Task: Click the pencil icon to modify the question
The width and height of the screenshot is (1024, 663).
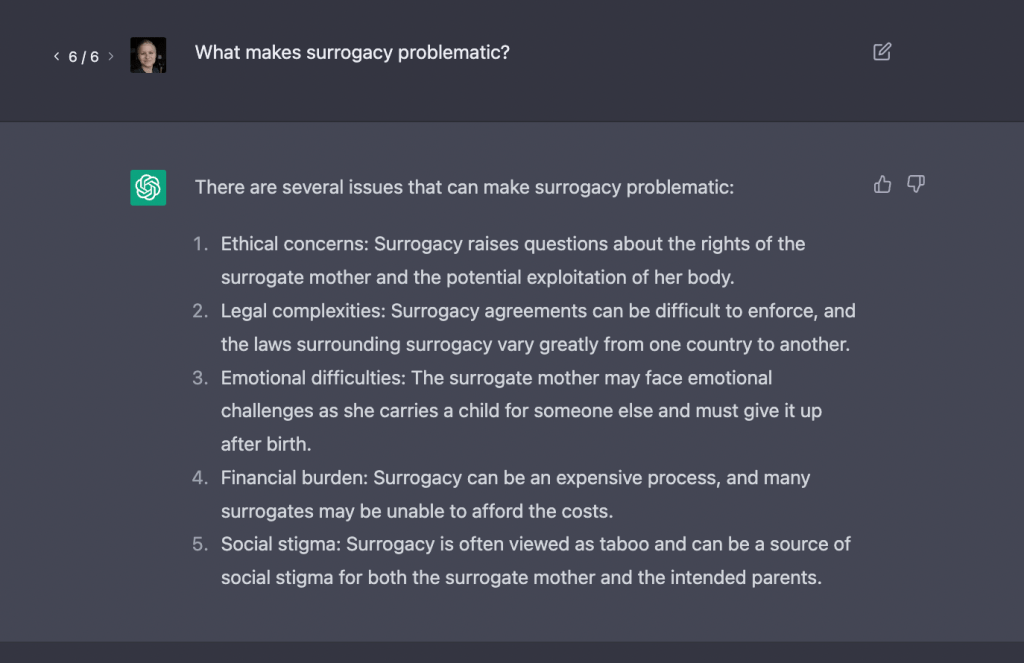Action: click(x=881, y=51)
